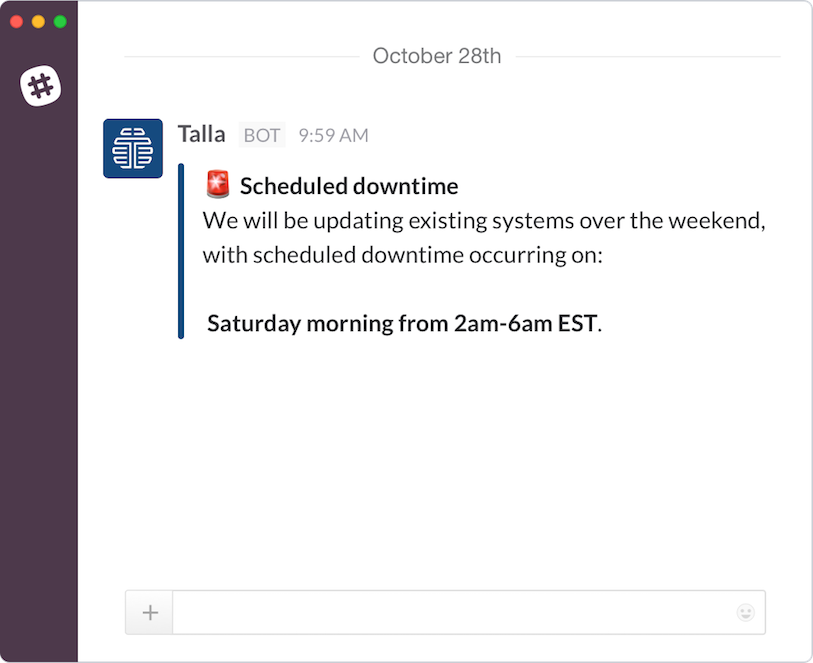Focus the message input field
This screenshot has width=813, height=663.
point(450,612)
